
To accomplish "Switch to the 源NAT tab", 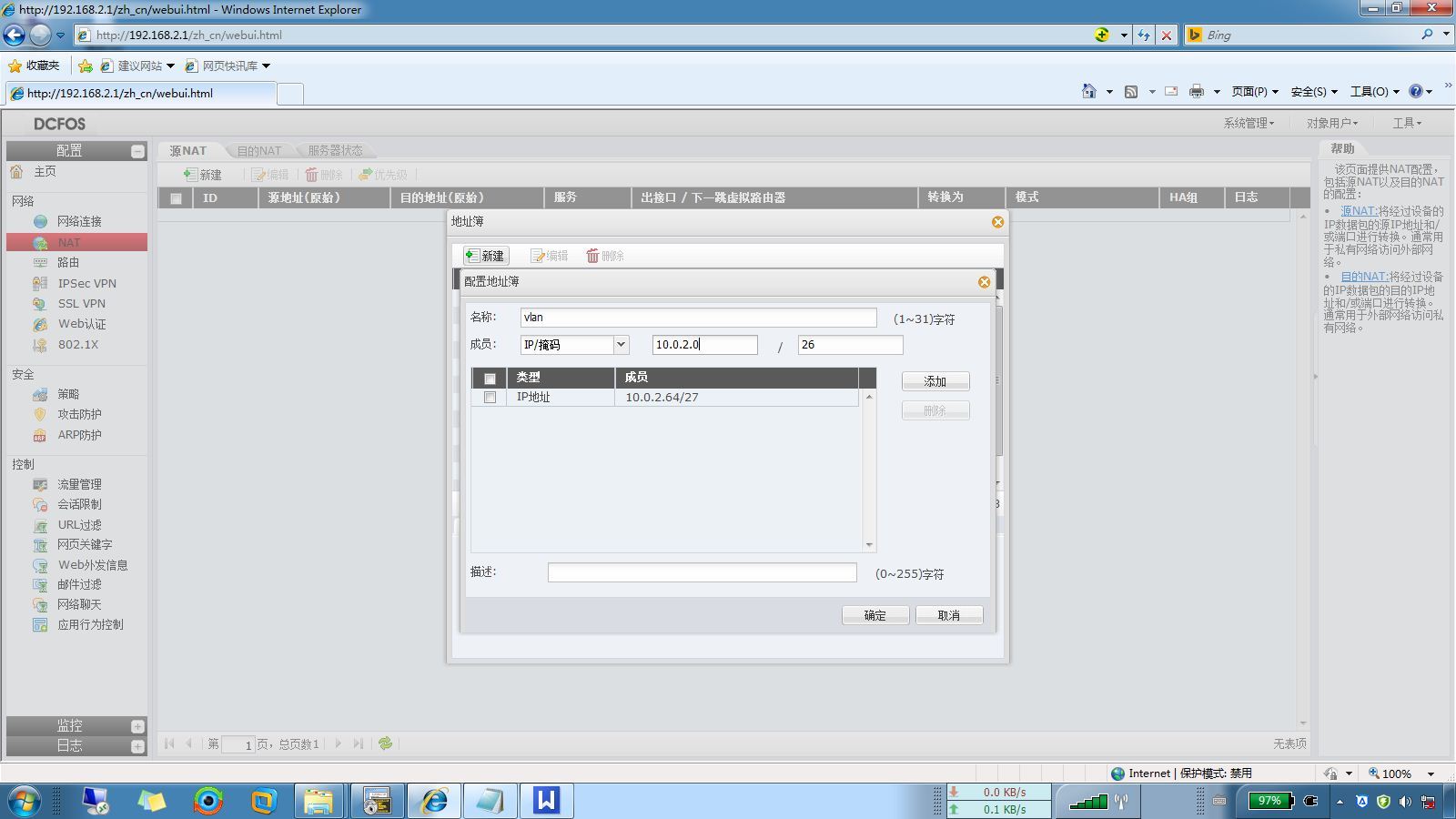I will click(x=187, y=150).
